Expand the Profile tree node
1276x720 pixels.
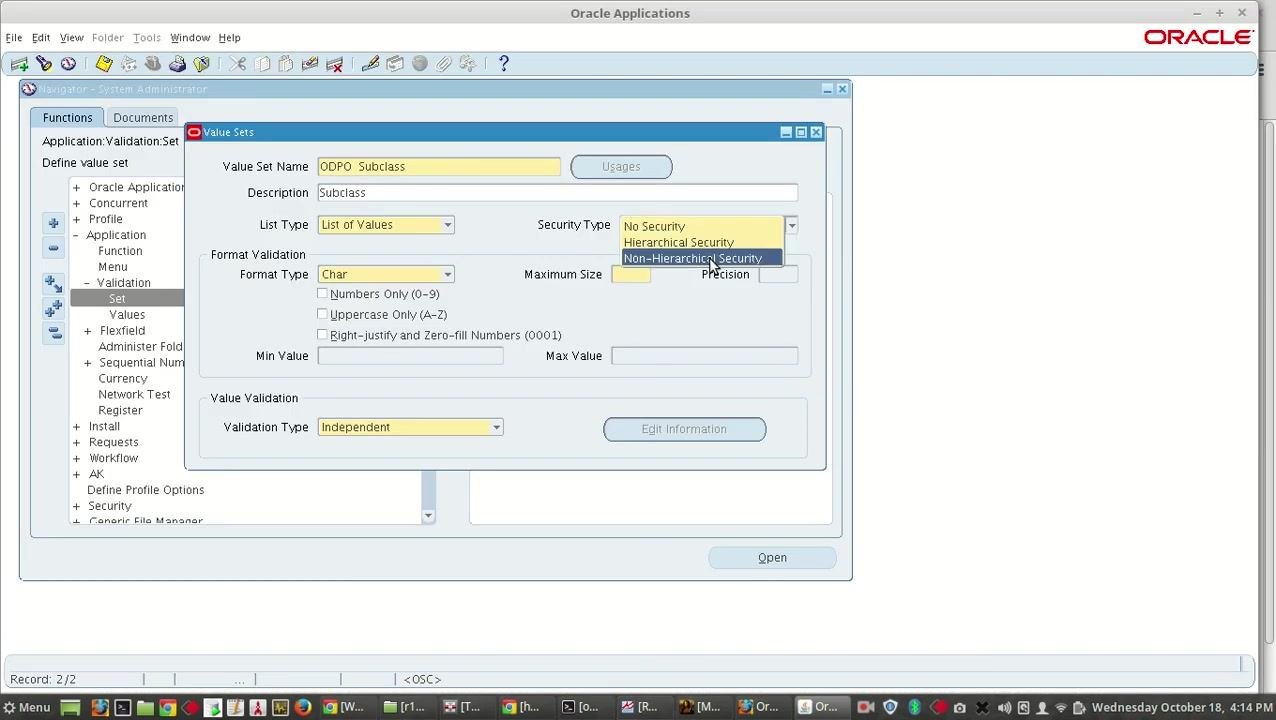pyautogui.click(x=76, y=219)
